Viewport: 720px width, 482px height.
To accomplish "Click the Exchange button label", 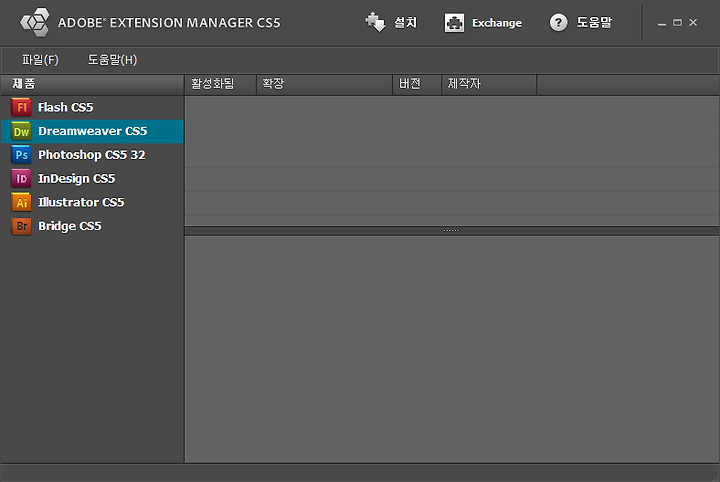I will click(x=497, y=22).
